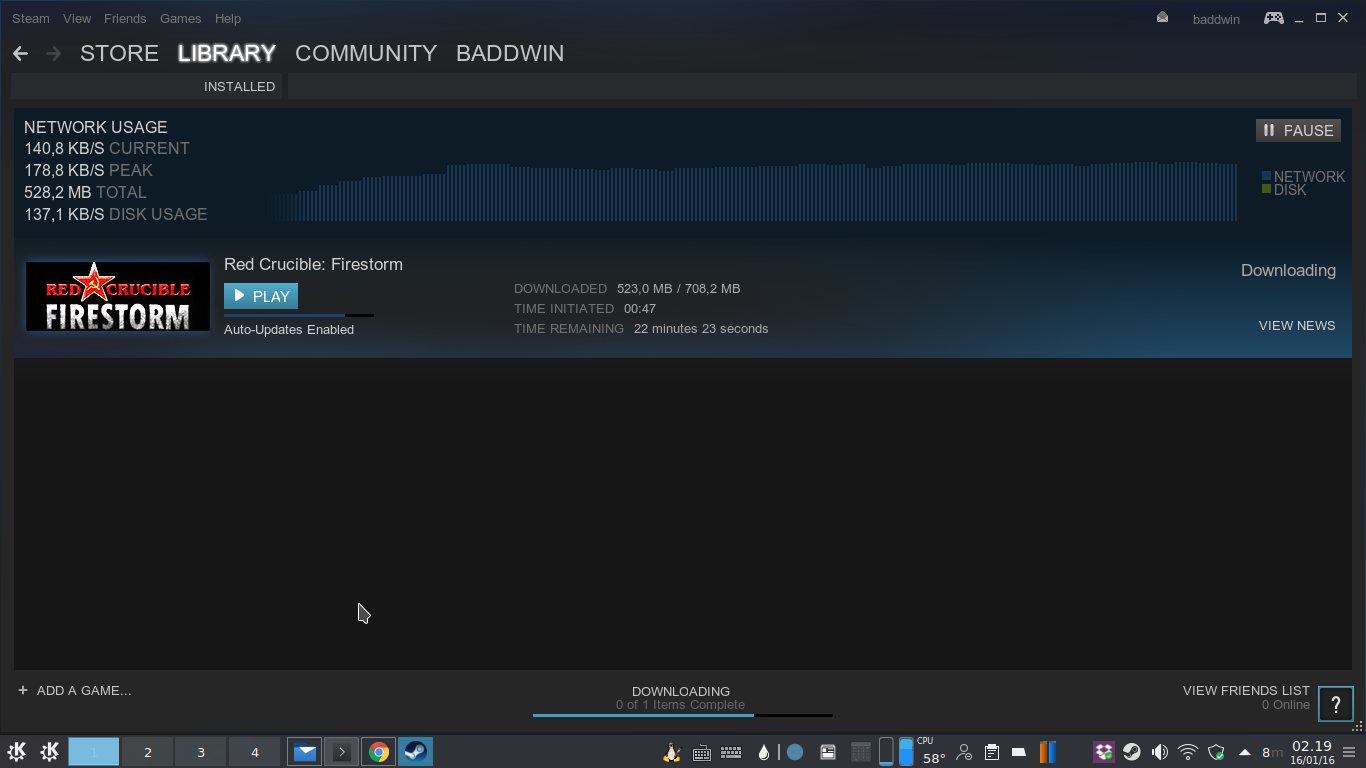1366x768 pixels.
Task: Switch to virtual desktop 1
Action: [x=94, y=752]
